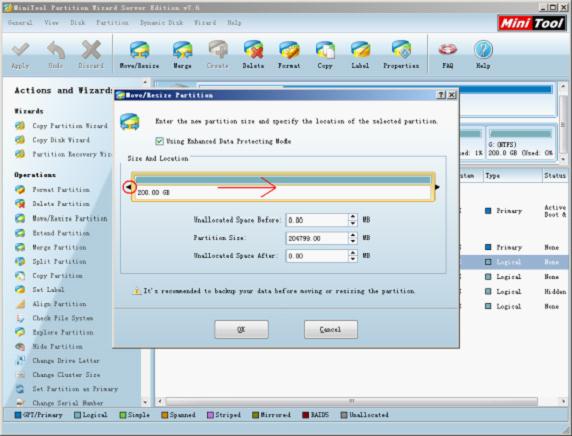This screenshot has height=436, width=572.
Task: Open the Dynamic Disk menu
Action: (161, 23)
